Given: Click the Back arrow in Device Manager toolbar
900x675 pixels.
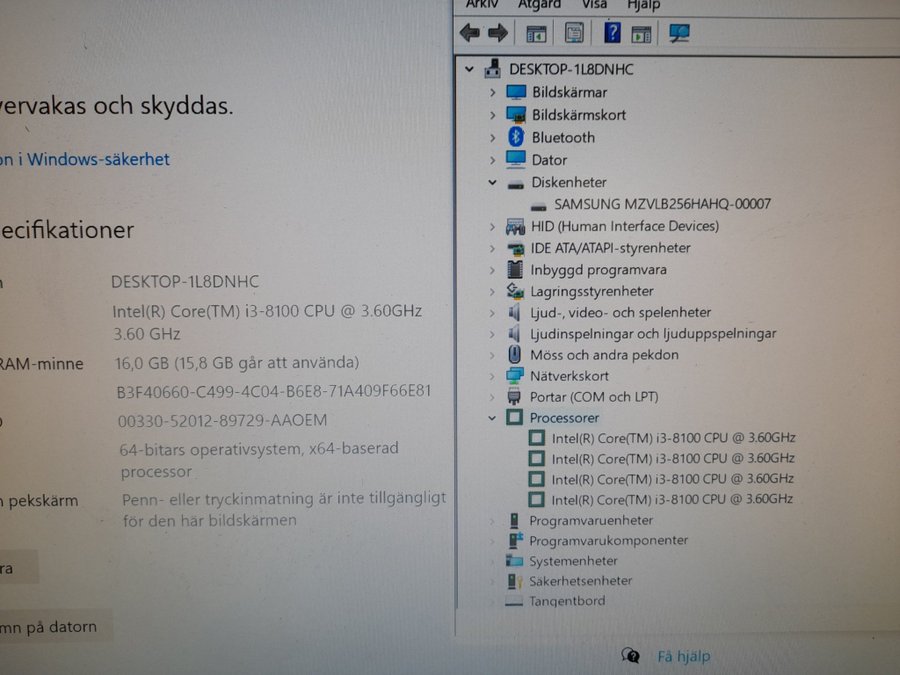Looking at the screenshot, I should 470,33.
